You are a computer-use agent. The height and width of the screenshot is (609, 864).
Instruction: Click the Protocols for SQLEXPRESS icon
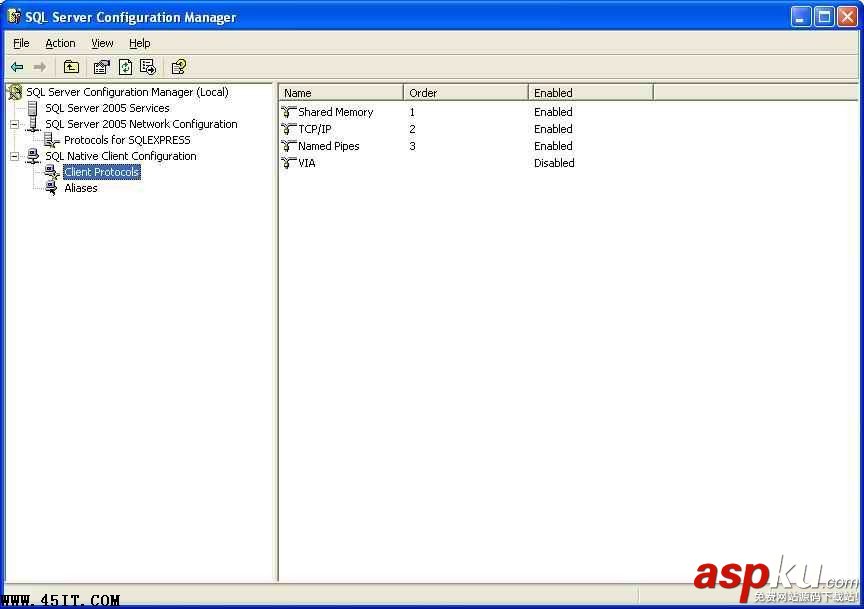pyautogui.click(x=51, y=140)
